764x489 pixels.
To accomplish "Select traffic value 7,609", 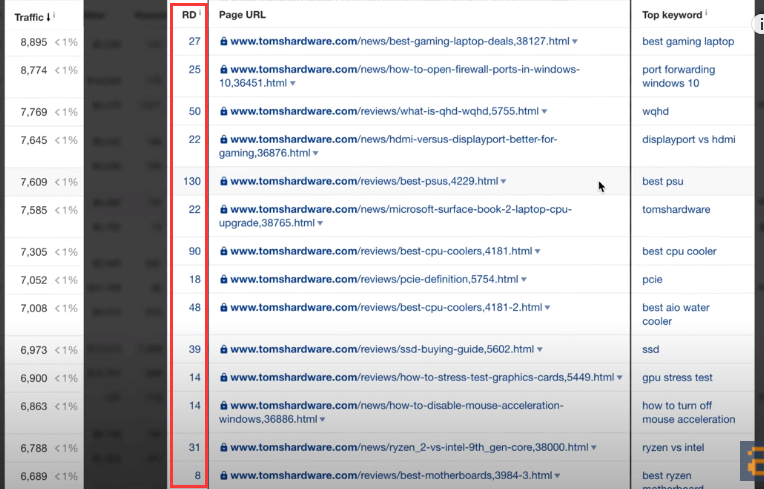I will 34,182.
